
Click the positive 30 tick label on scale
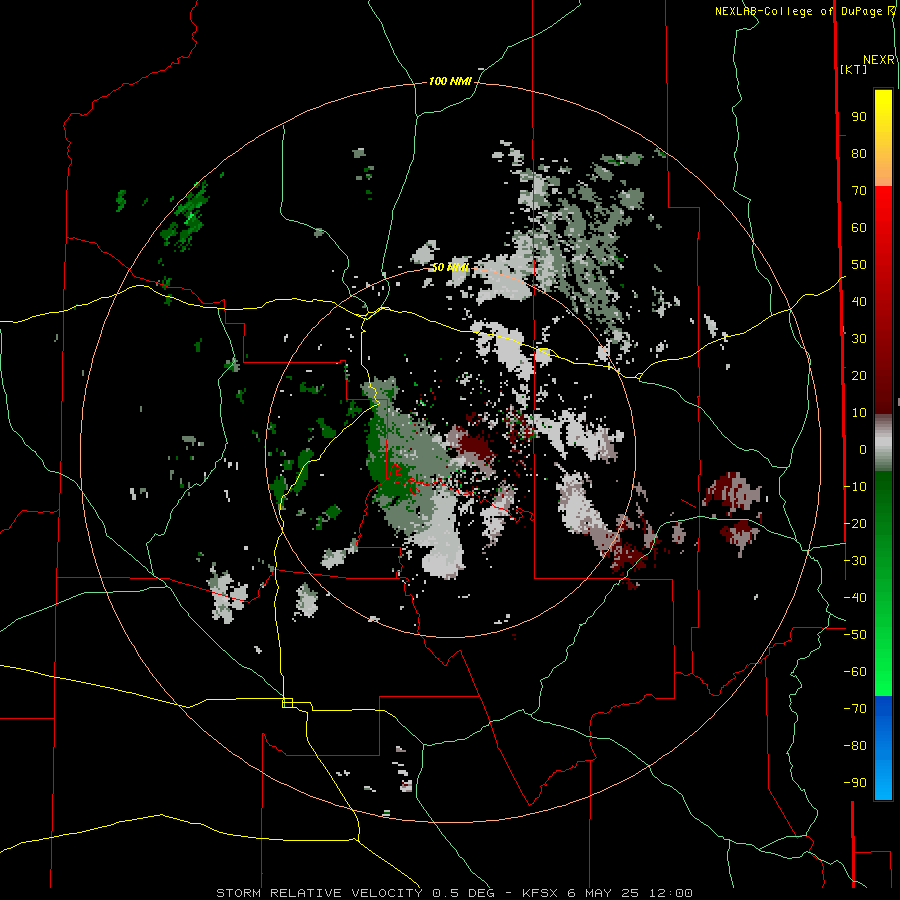[859, 339]
